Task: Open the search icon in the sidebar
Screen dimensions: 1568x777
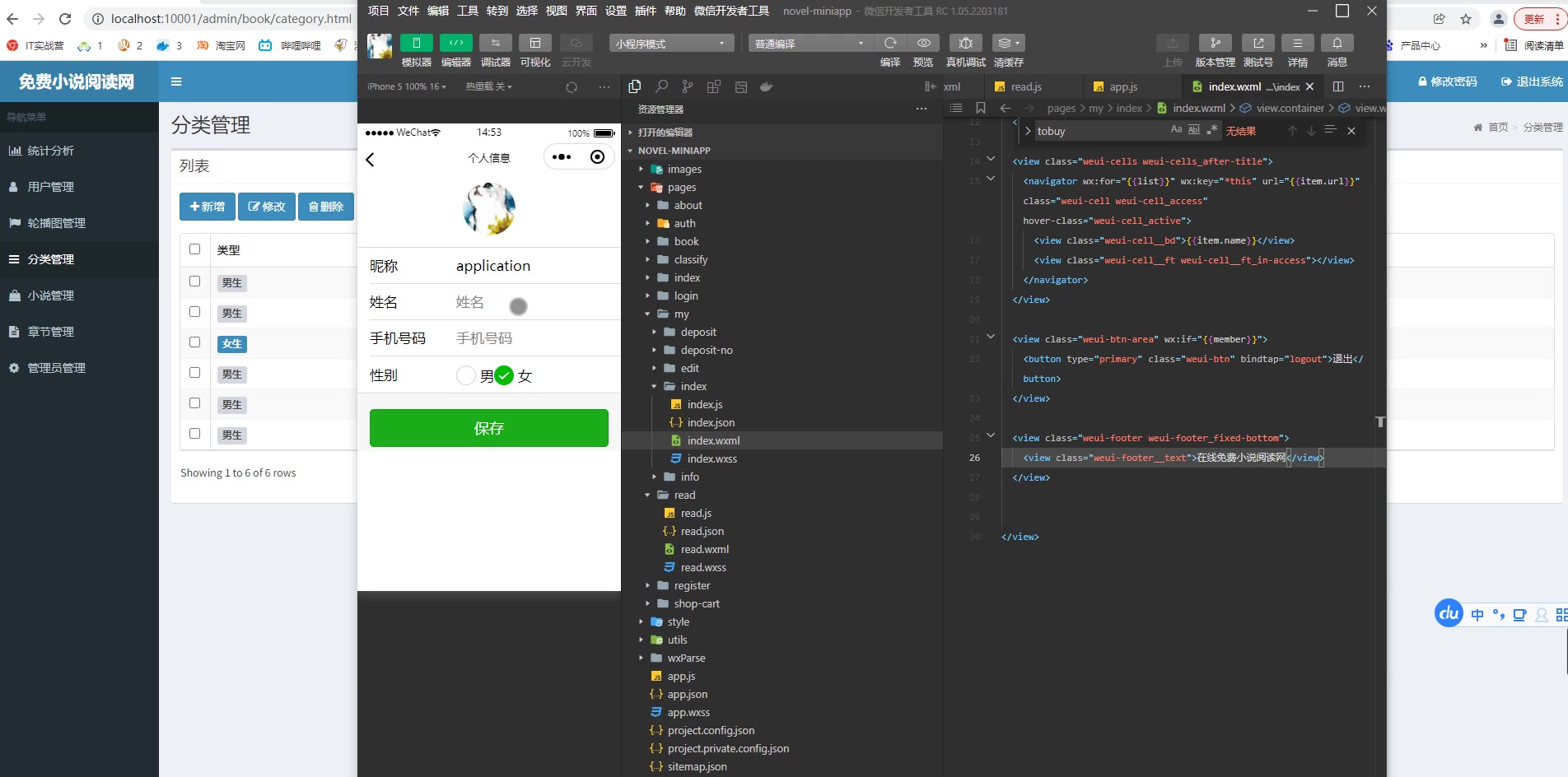Action: (x=661, y=86)
